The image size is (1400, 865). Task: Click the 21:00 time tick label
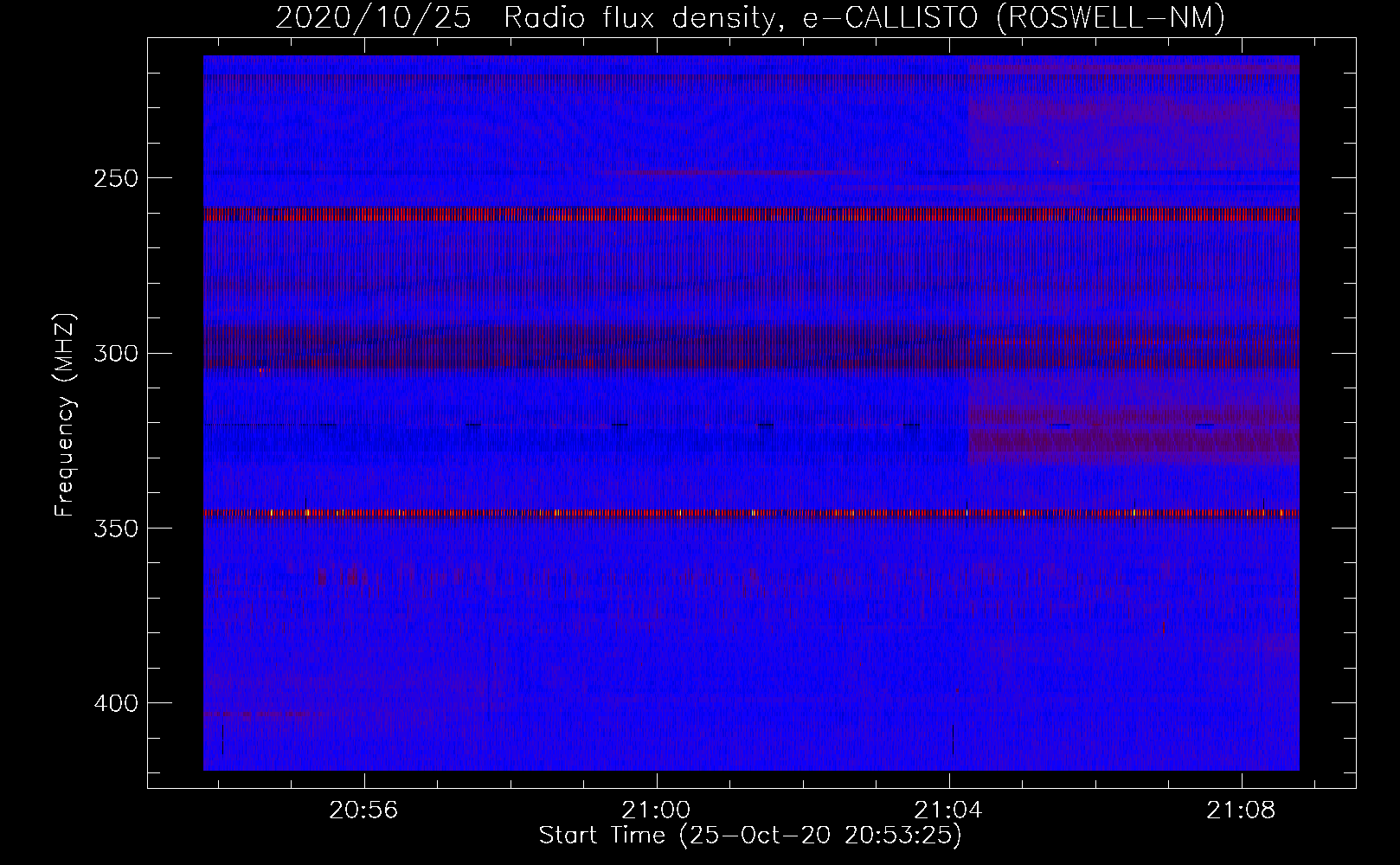[x=656, y=810]
